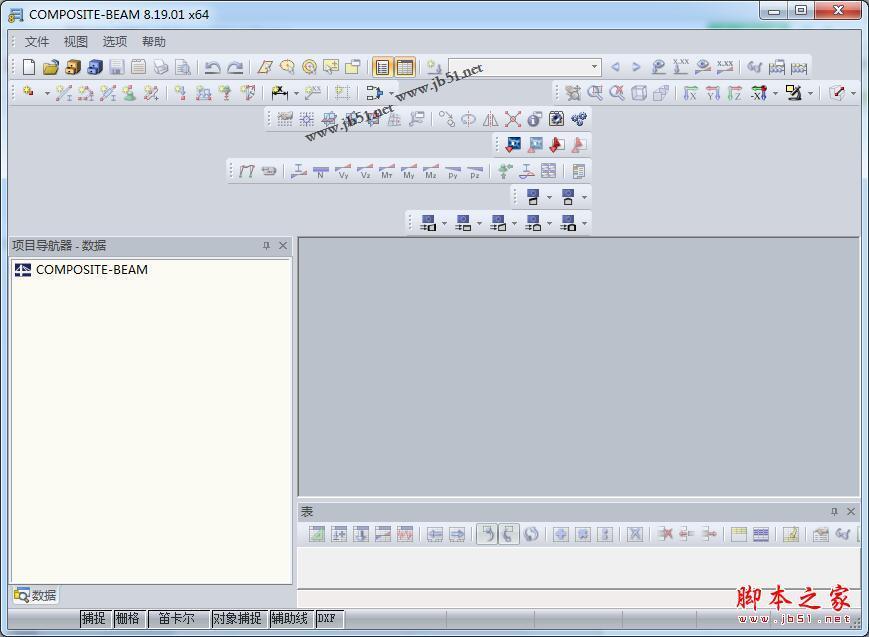Show shear force Vy diagram
The height and width of the screenshot is (637, 869).
click(343, 171)
